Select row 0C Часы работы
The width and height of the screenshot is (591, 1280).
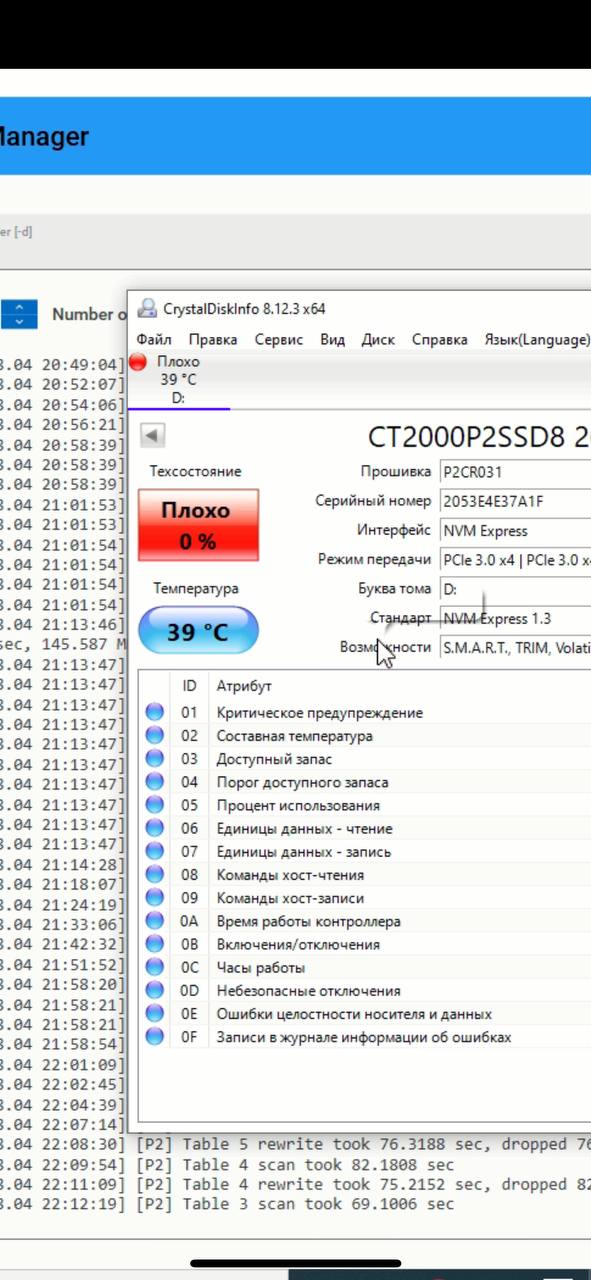point(365,967)
